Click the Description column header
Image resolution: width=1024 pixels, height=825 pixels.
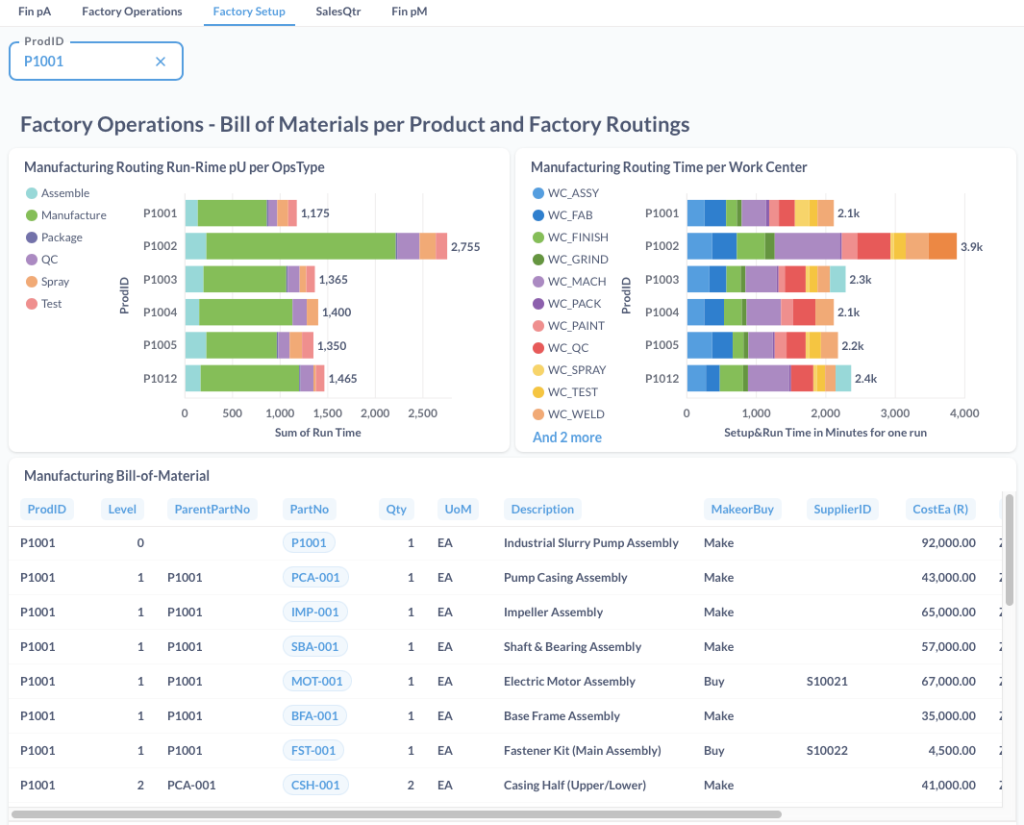click(x=542, y=510)
